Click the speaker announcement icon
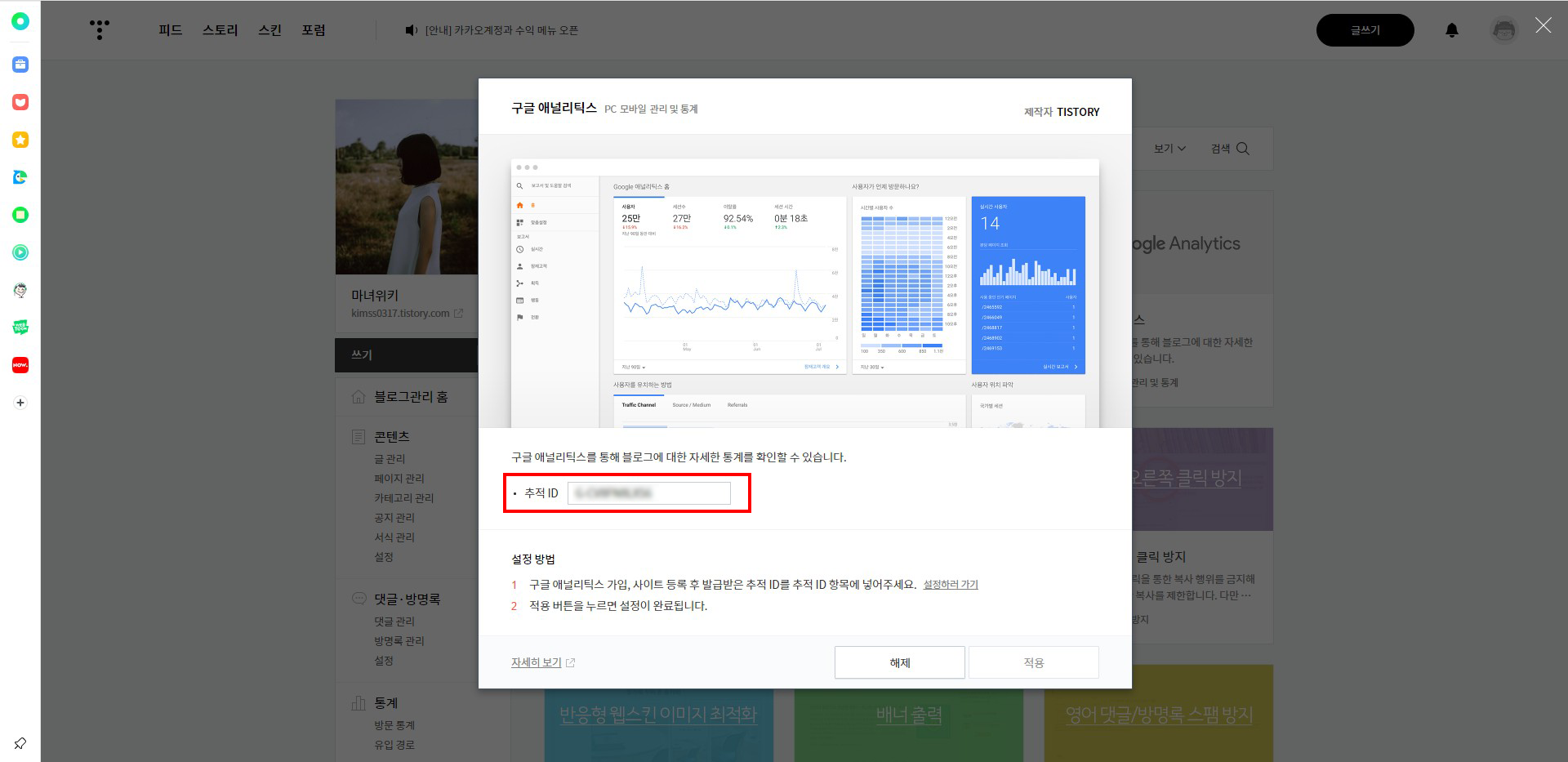Screen dimensions: 1568x762 coord(411,30)
